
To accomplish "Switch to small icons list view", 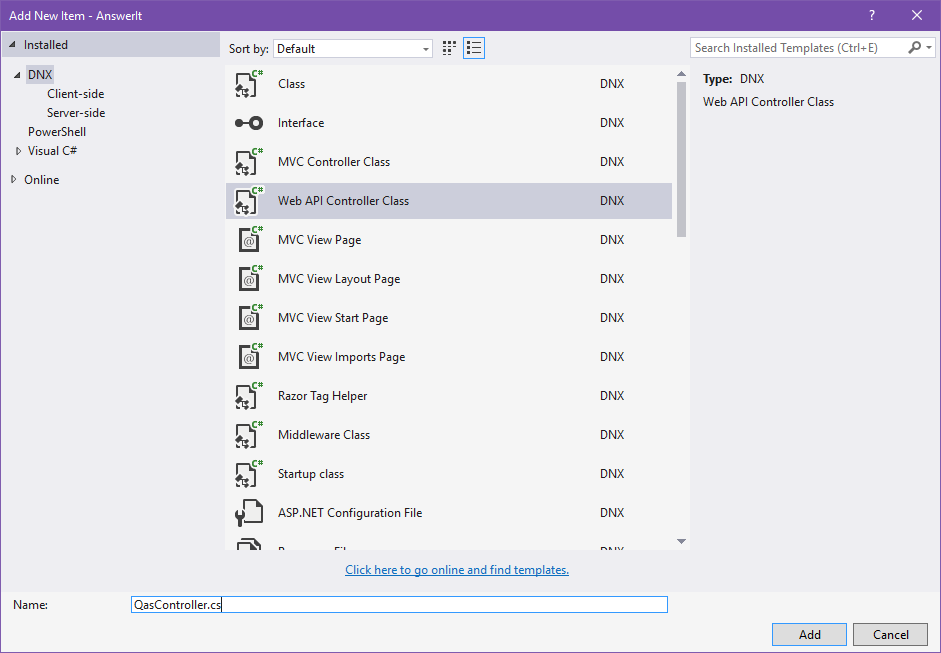I will (x=474, y=48).
